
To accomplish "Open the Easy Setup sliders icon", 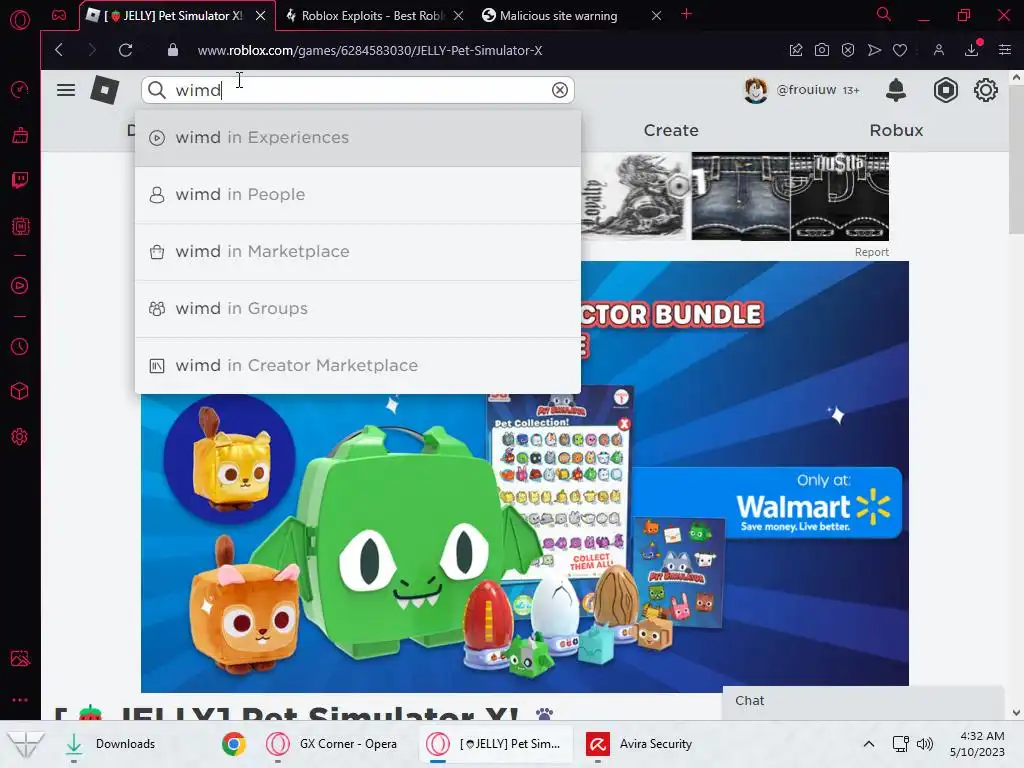I will click(x=1004, y=50).
